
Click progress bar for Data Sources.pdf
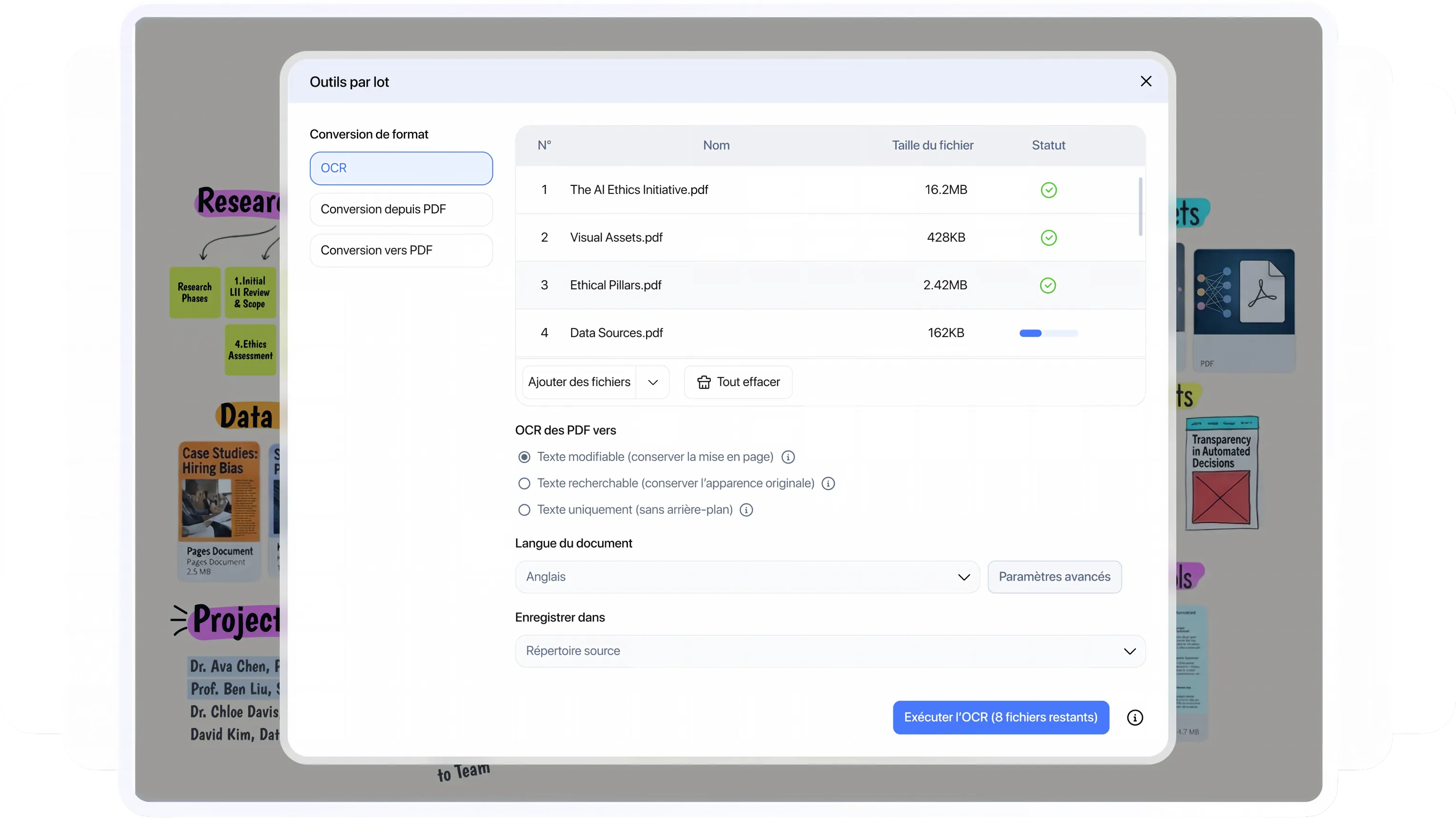pyautogui.click(x=1049, y=333)
